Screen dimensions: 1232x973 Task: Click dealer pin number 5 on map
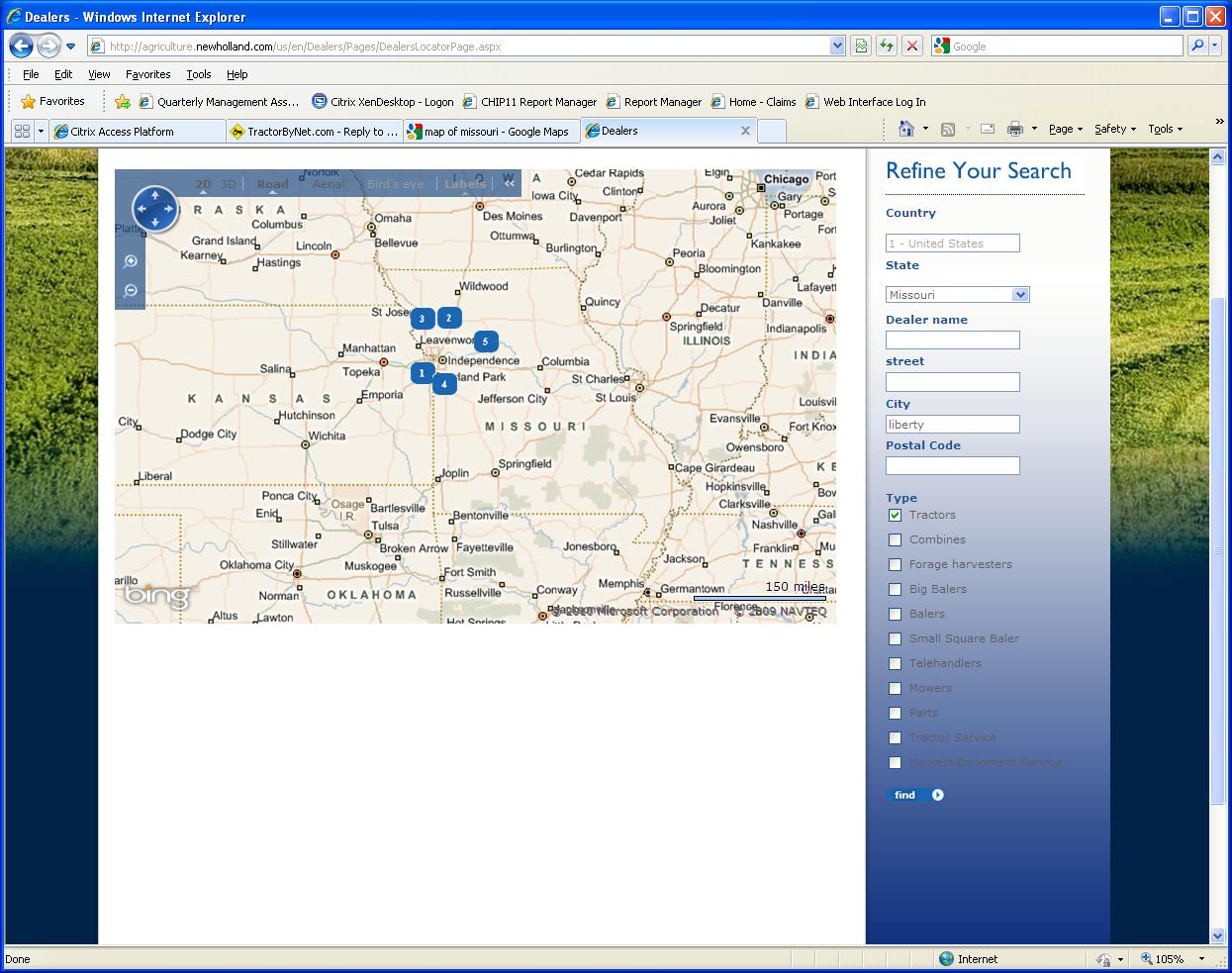coord(485,341)
